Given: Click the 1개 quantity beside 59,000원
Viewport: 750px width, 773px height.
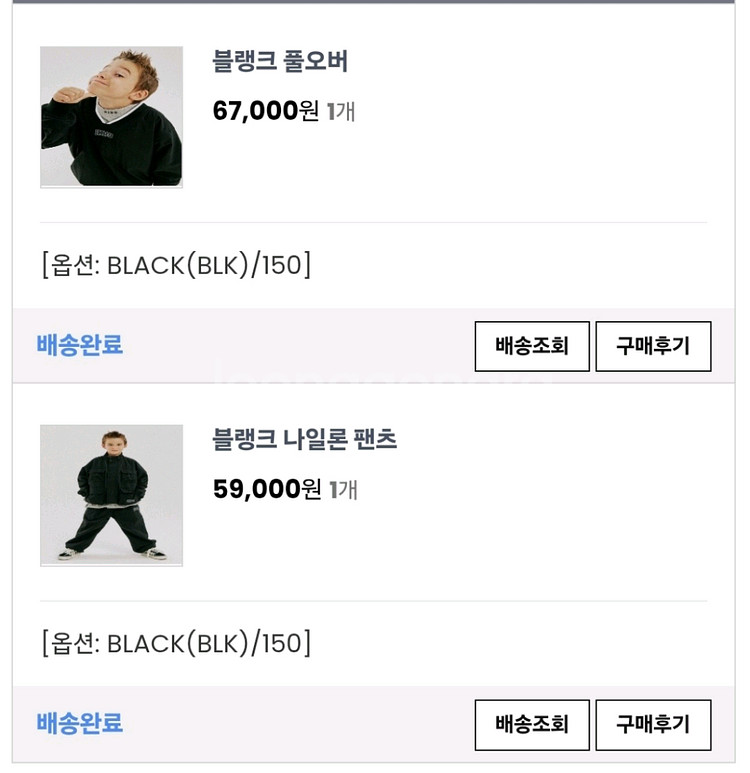Looking at the screenshot, I should tap(342, 489).
